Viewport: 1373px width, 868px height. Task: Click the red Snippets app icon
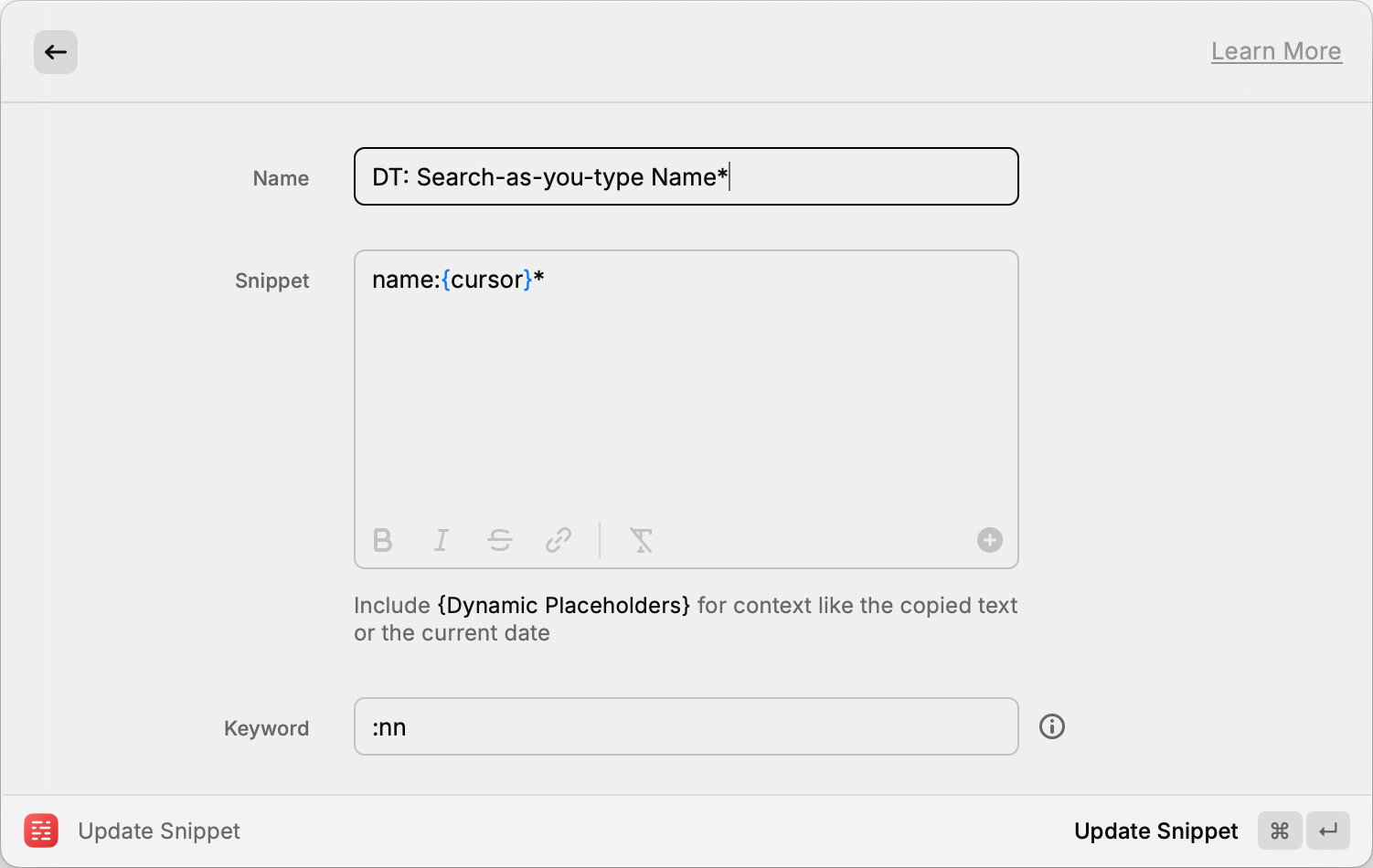[x=41, y=831]
